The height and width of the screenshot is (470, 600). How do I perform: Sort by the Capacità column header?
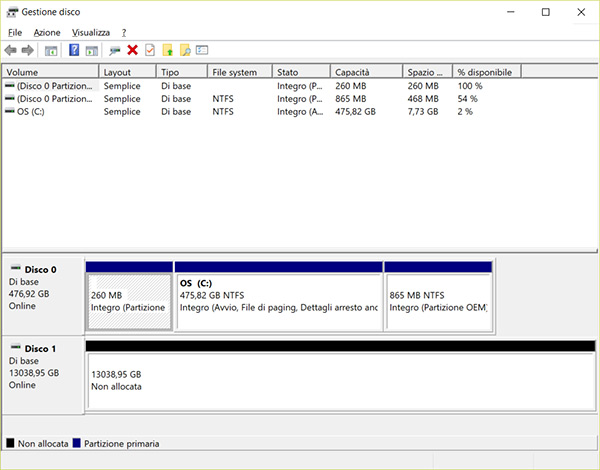[367, 72]
